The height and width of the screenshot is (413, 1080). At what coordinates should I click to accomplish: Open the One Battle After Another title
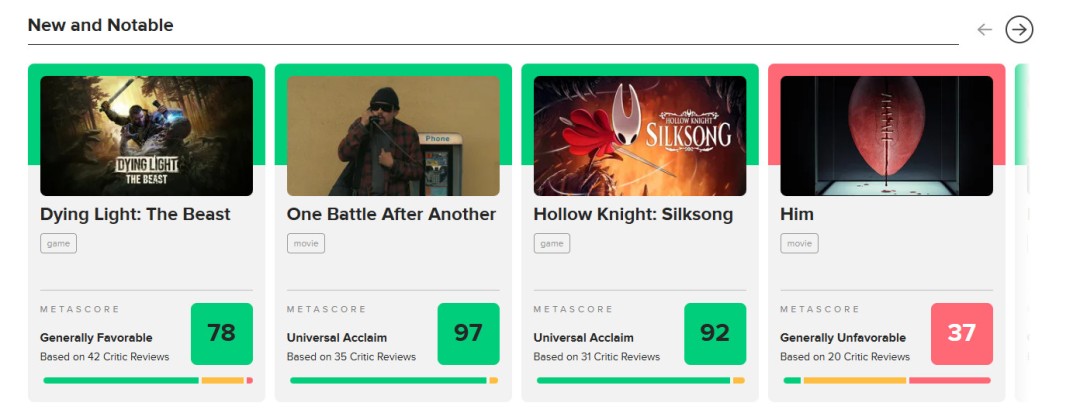[x=391, y=214]
